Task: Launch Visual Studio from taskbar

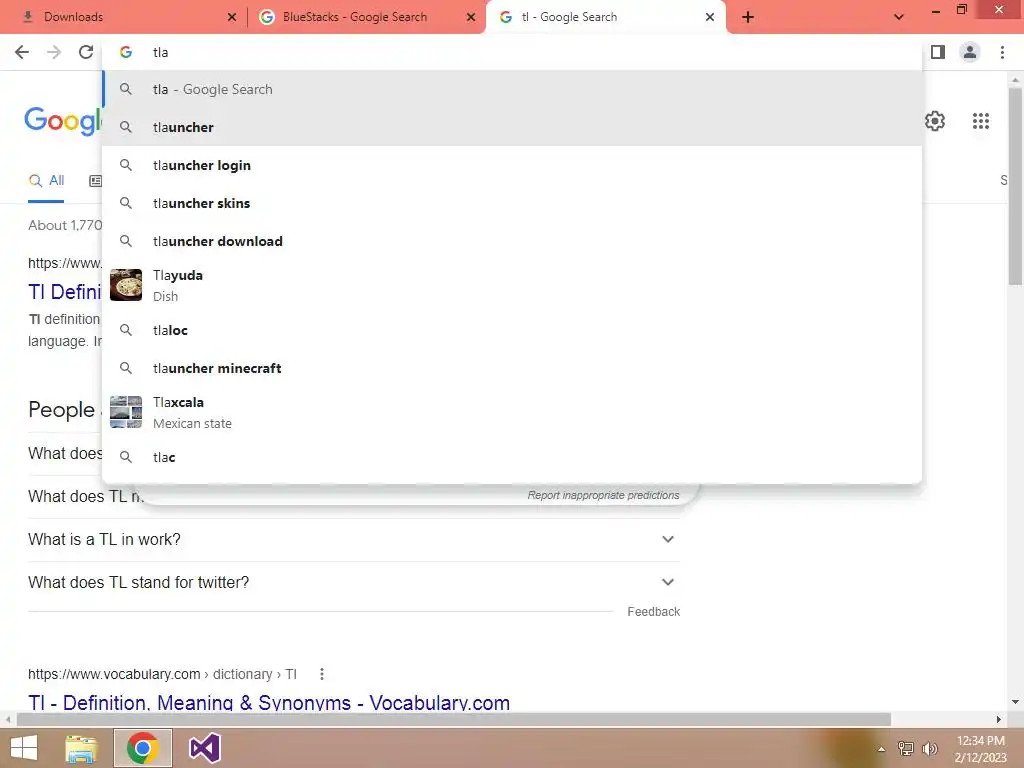Action: pyautogui.click(x=204, y=748)
